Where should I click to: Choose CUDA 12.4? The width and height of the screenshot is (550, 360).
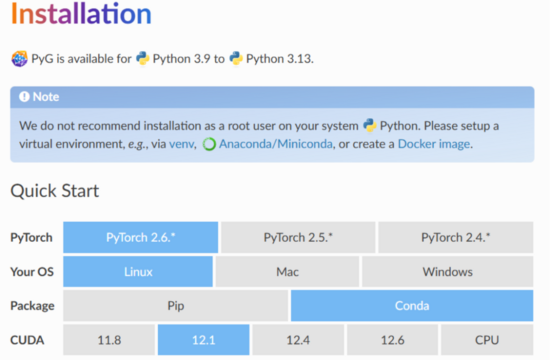(298, 340)
